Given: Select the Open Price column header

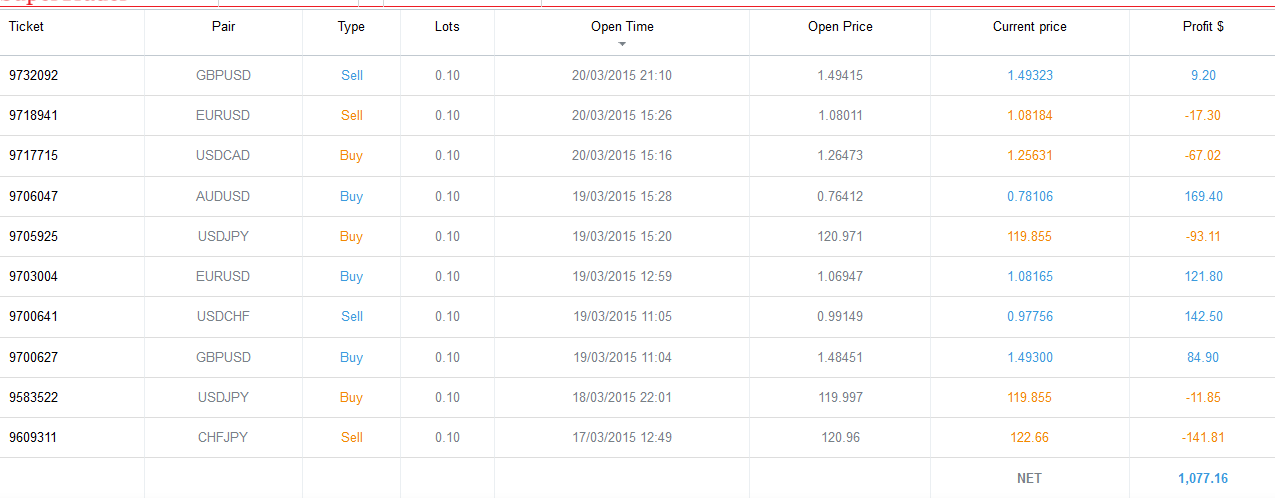Looking at the screenshot, I should (x=840, y=27).
